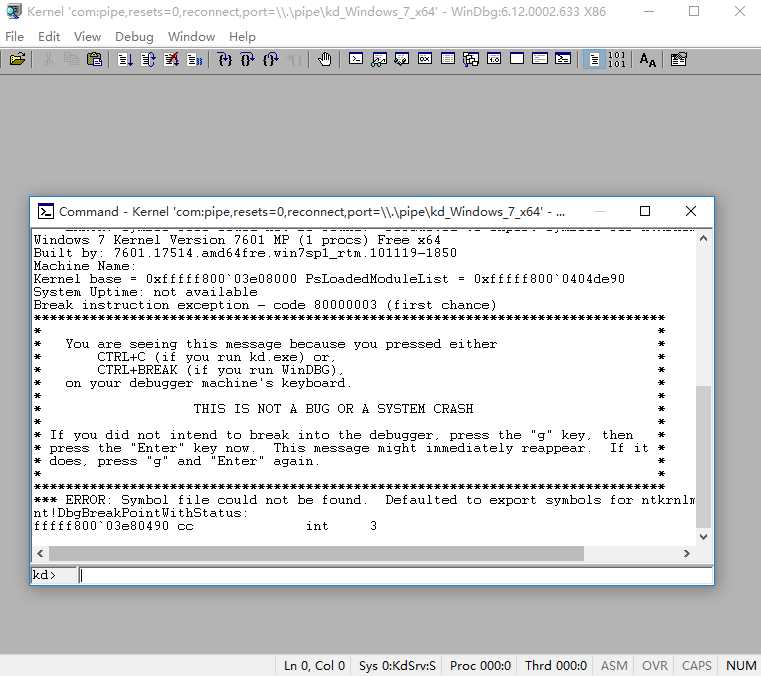This screenshot has height=676, width=761.
Task: Click the 'Windows 7 Kernel Version 7601' line
Action: click(x=237, y=240)
